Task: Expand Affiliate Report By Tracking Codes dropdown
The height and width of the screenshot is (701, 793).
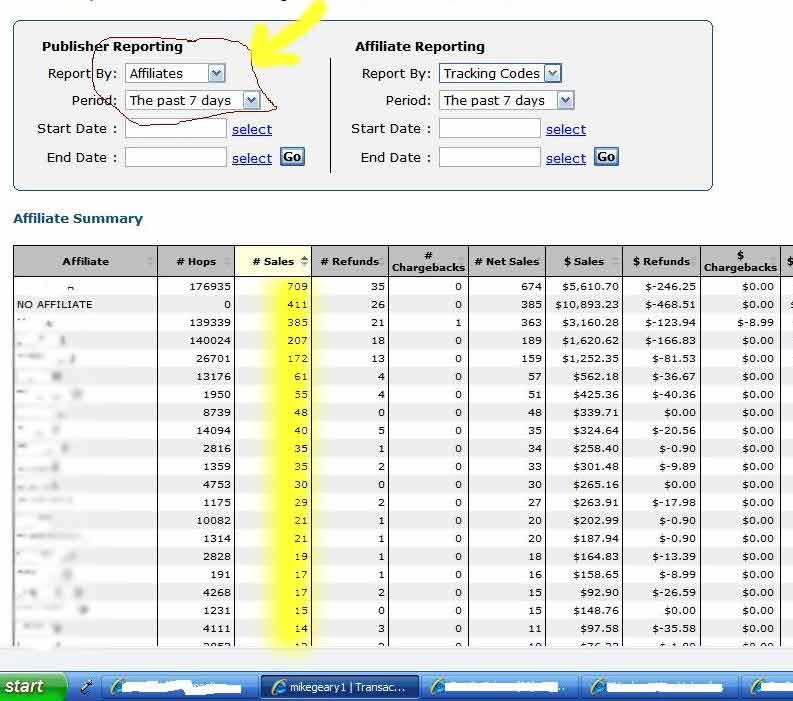Action: pos(552,73)
